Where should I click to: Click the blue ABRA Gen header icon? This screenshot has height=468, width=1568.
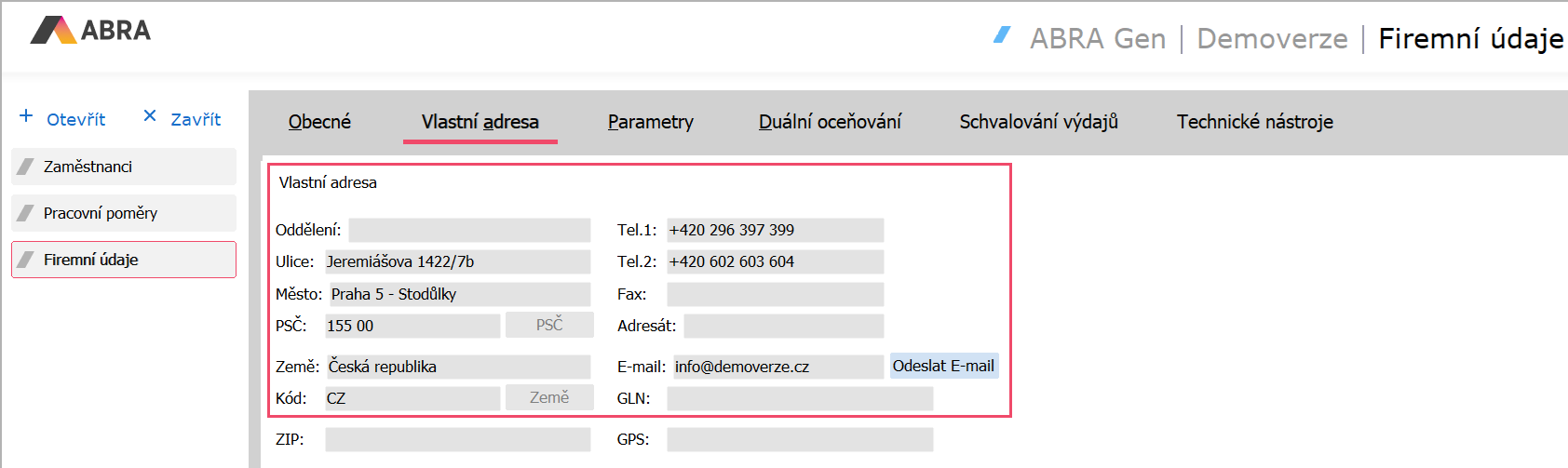click(x=1002, y=35)
